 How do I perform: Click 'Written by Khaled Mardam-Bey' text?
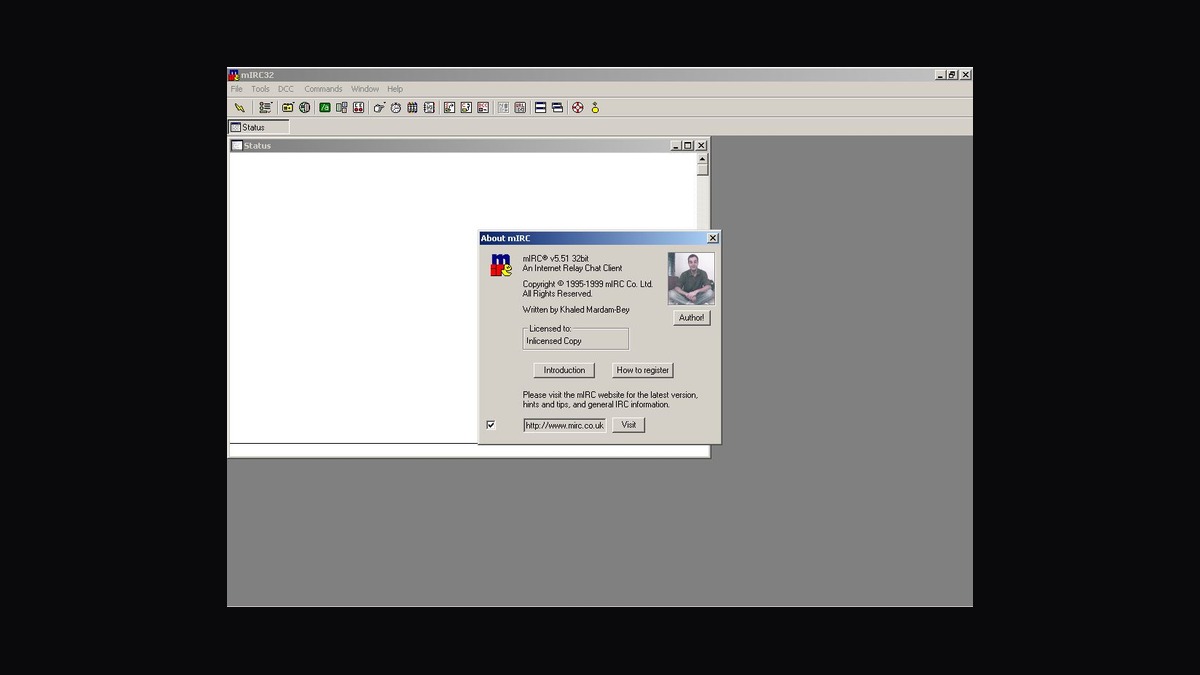(x=576, y=310)
